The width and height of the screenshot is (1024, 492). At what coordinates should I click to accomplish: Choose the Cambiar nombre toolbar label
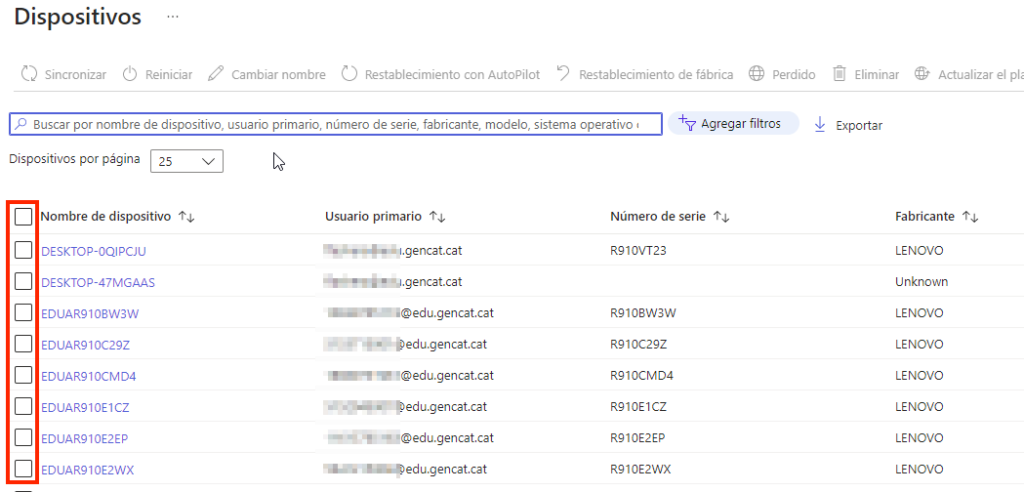pyautogui.click(x=278, y=74)
